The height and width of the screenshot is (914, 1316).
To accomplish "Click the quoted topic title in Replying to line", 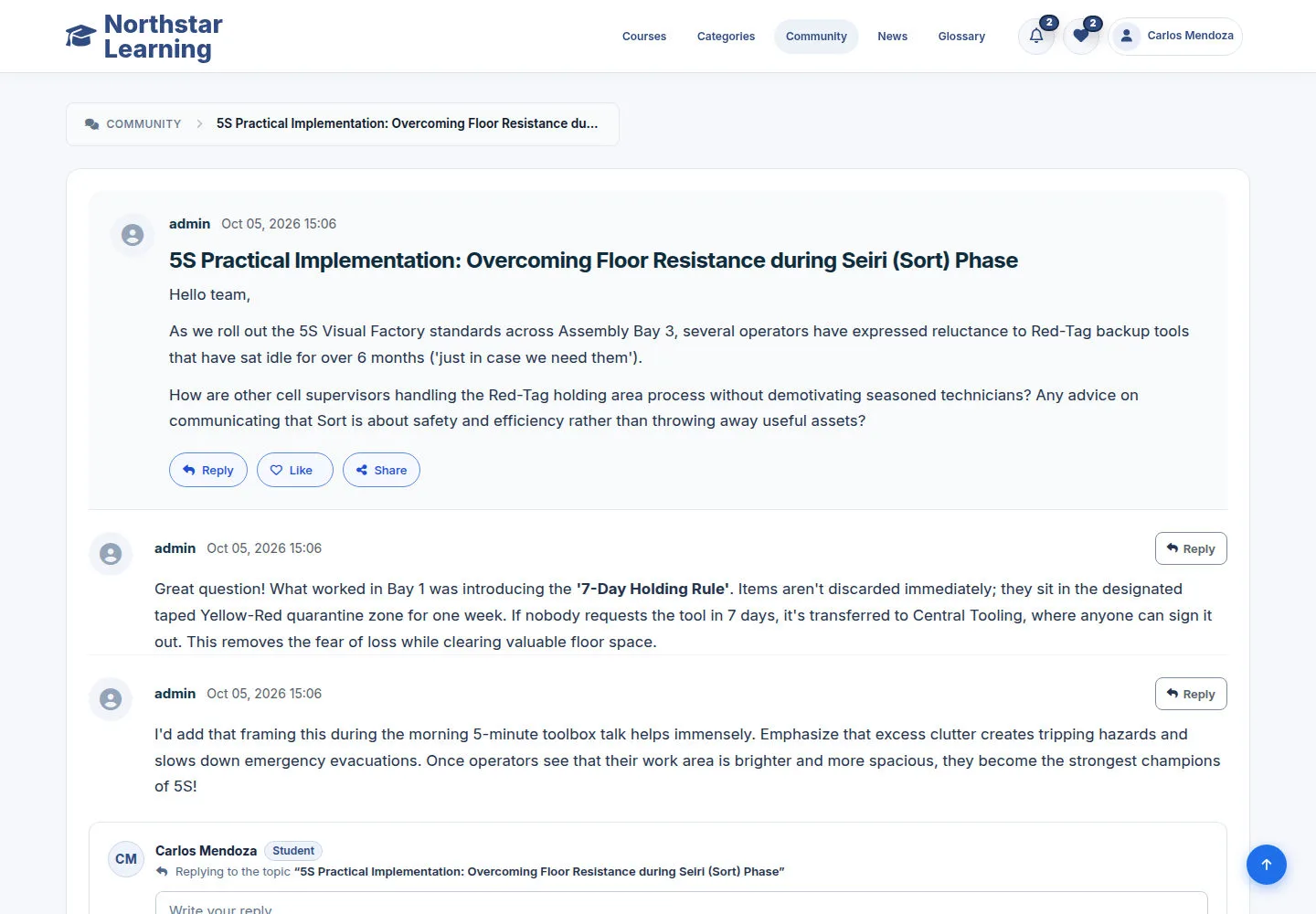I will [539, 872].
